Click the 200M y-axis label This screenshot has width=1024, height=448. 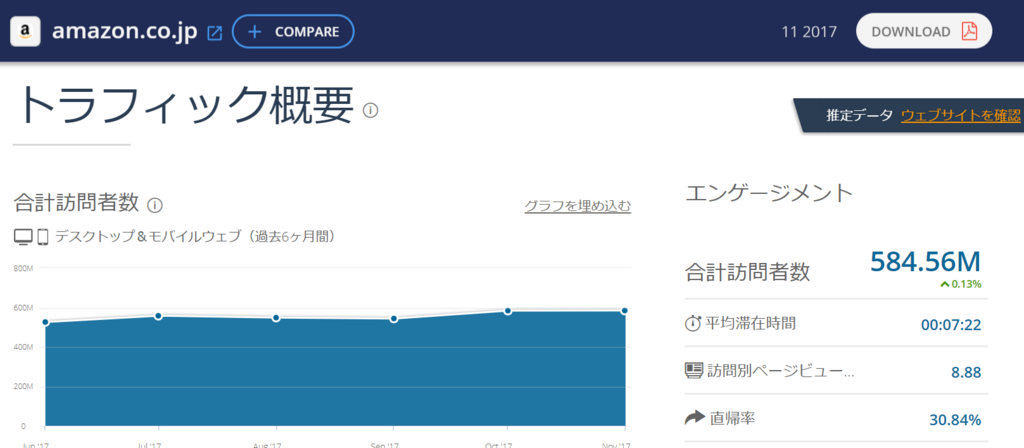23,387
